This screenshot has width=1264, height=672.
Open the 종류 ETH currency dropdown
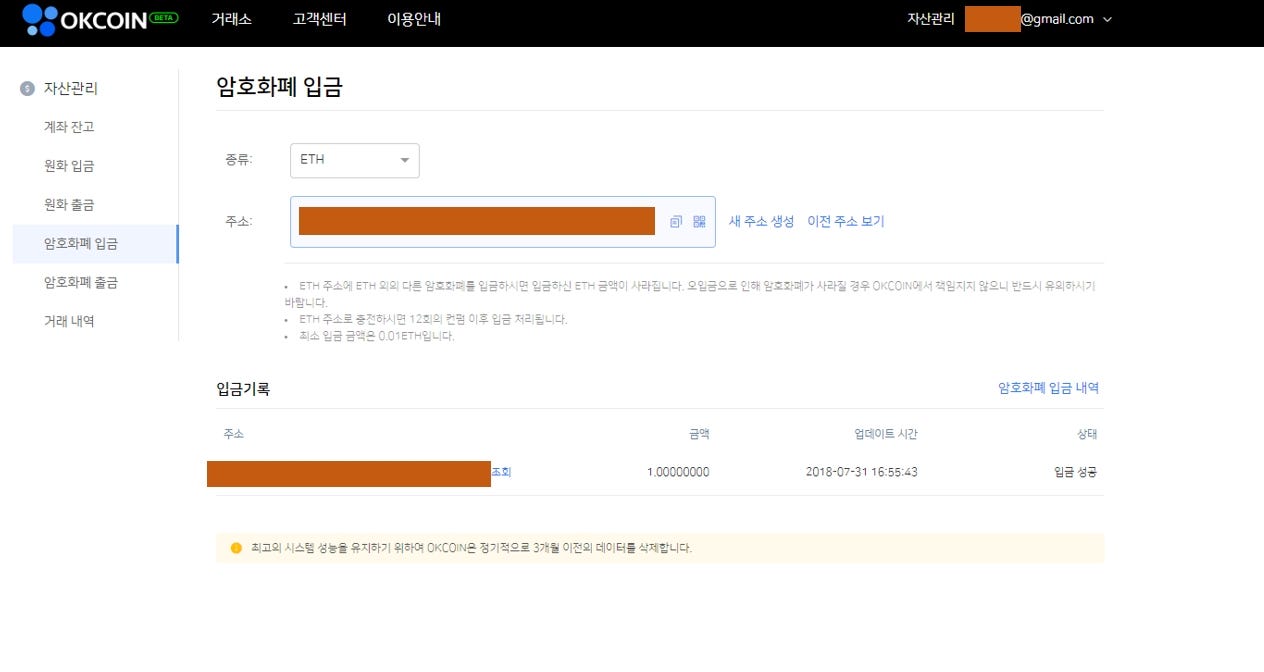[x=355, y=160]
